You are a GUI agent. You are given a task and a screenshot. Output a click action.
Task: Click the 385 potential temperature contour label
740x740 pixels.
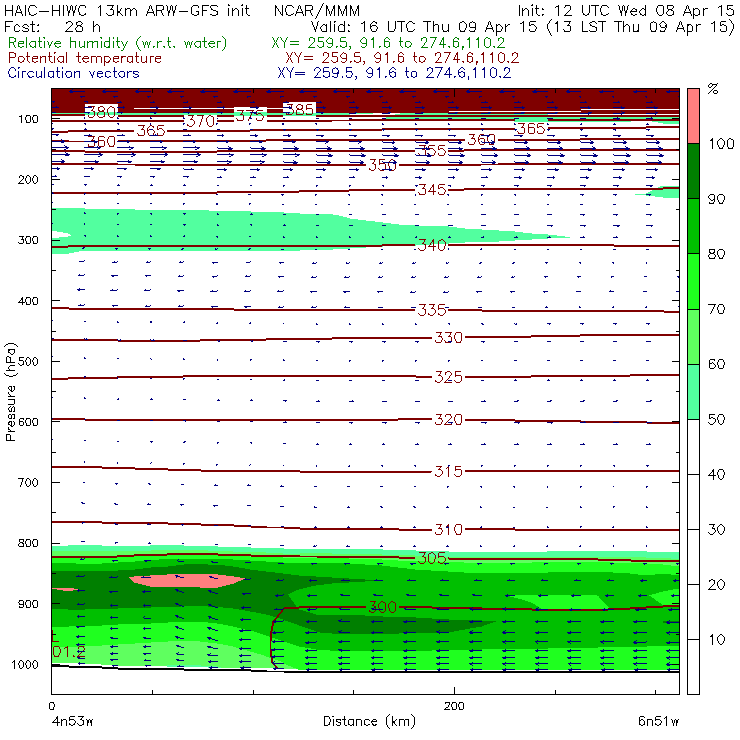[299, 109]
